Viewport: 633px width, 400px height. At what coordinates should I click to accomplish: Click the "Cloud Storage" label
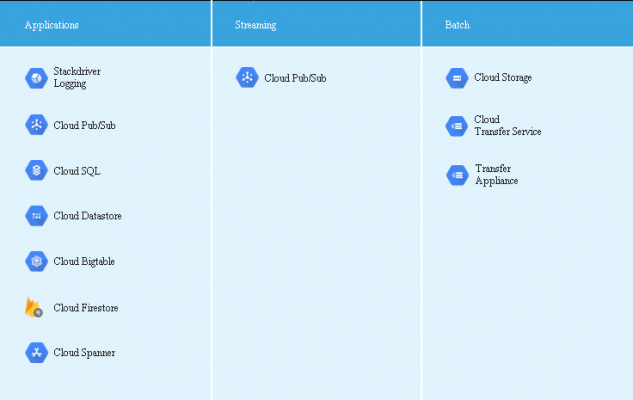tap(503, 77)
